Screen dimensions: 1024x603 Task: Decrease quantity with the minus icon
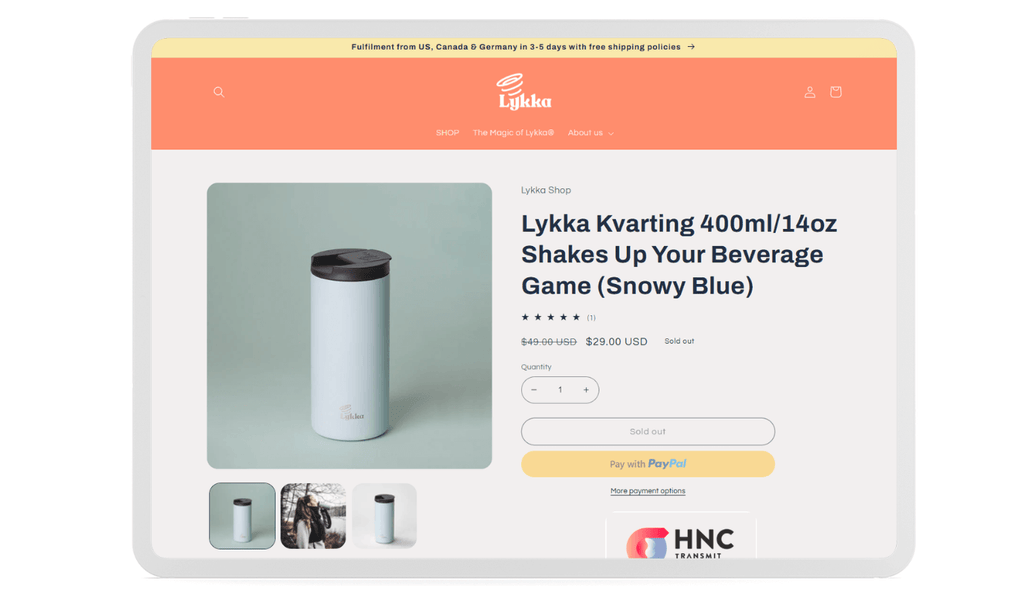point(534,390)
